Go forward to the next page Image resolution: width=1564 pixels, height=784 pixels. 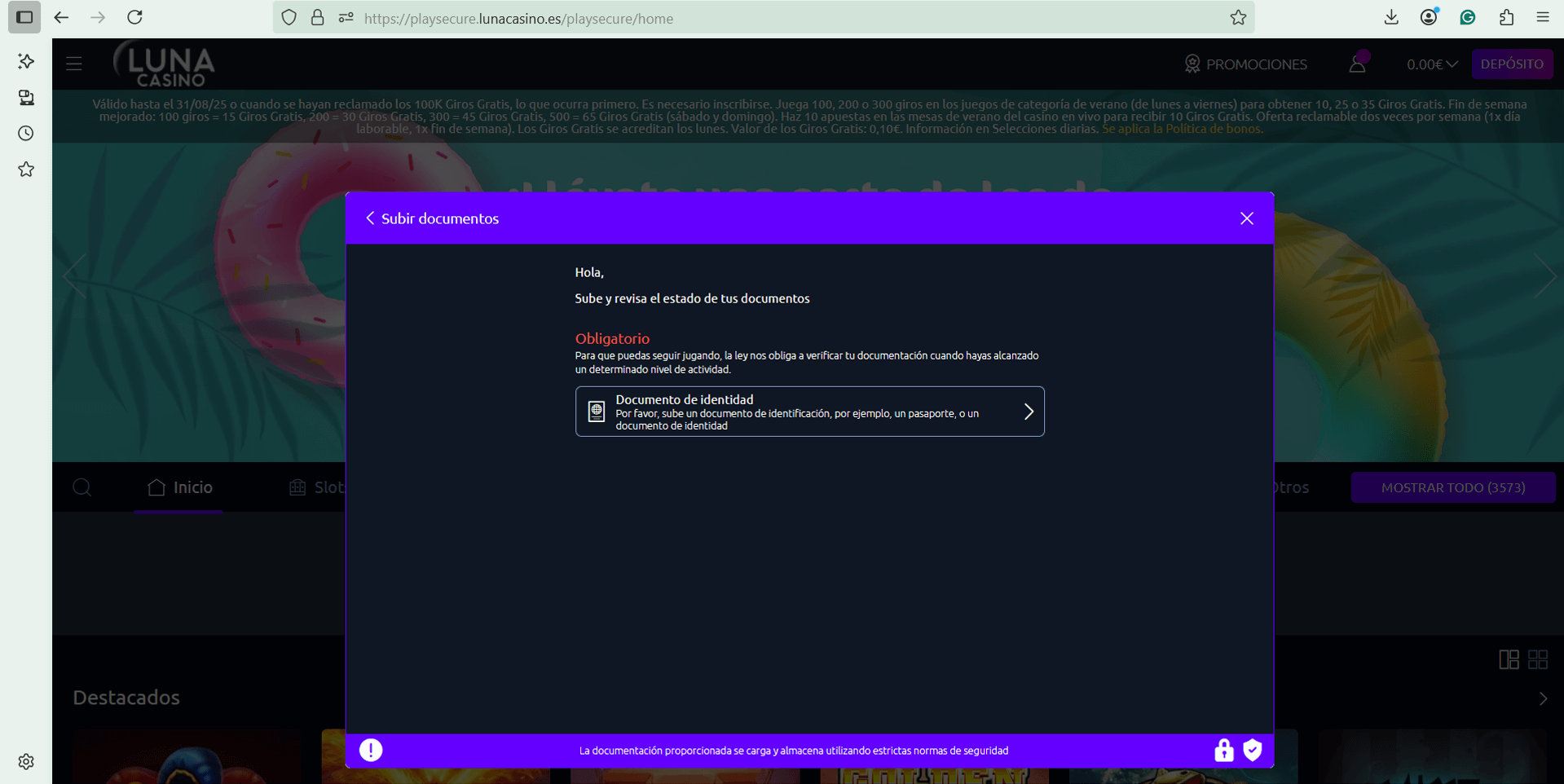[98, 17]
